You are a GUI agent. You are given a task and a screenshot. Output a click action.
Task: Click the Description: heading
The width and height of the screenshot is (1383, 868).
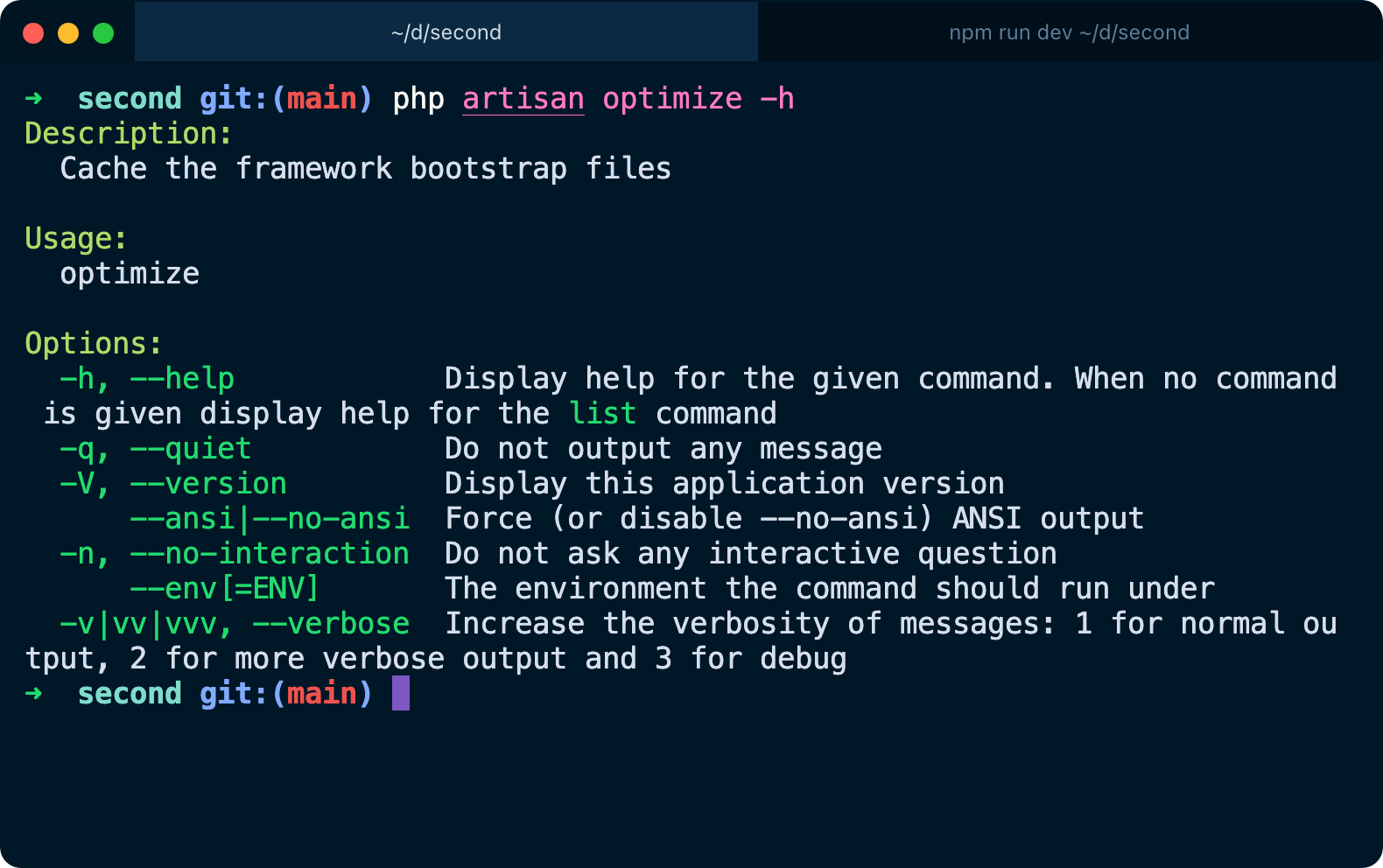[128, 134]
